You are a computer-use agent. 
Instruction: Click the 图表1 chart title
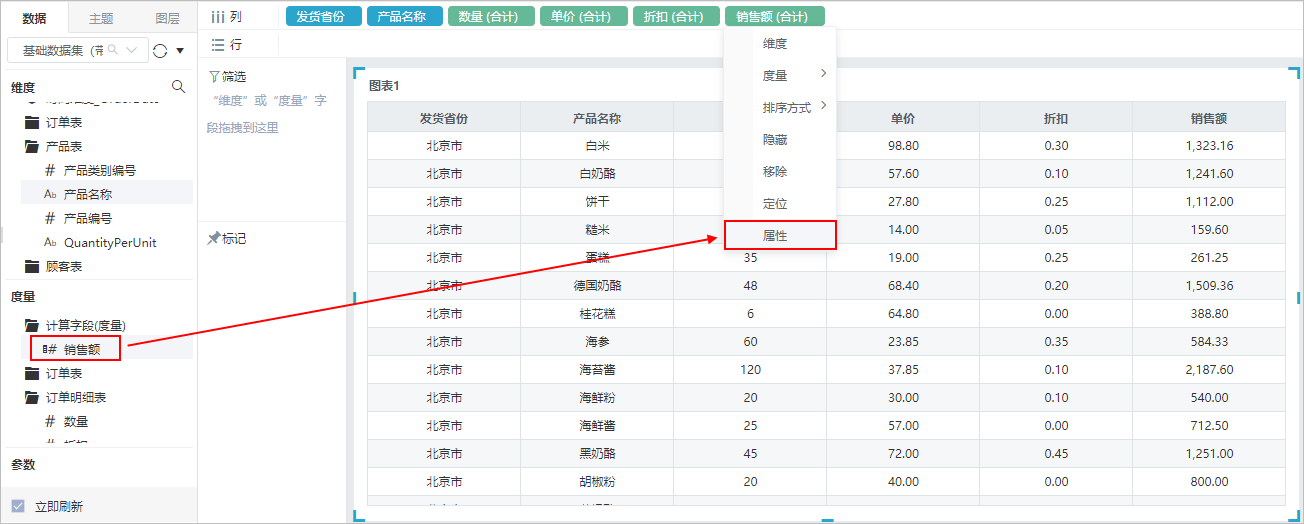pos(384,86)
